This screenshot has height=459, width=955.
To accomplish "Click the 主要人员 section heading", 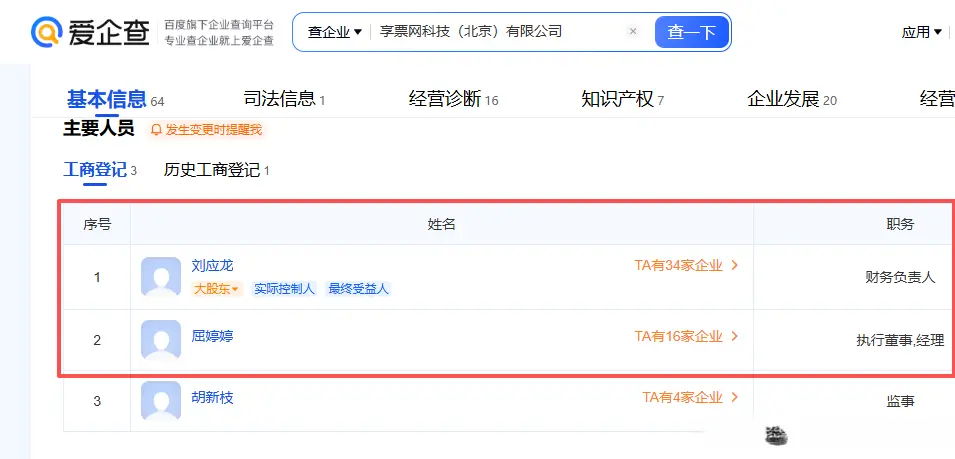I will coord(99,128).
